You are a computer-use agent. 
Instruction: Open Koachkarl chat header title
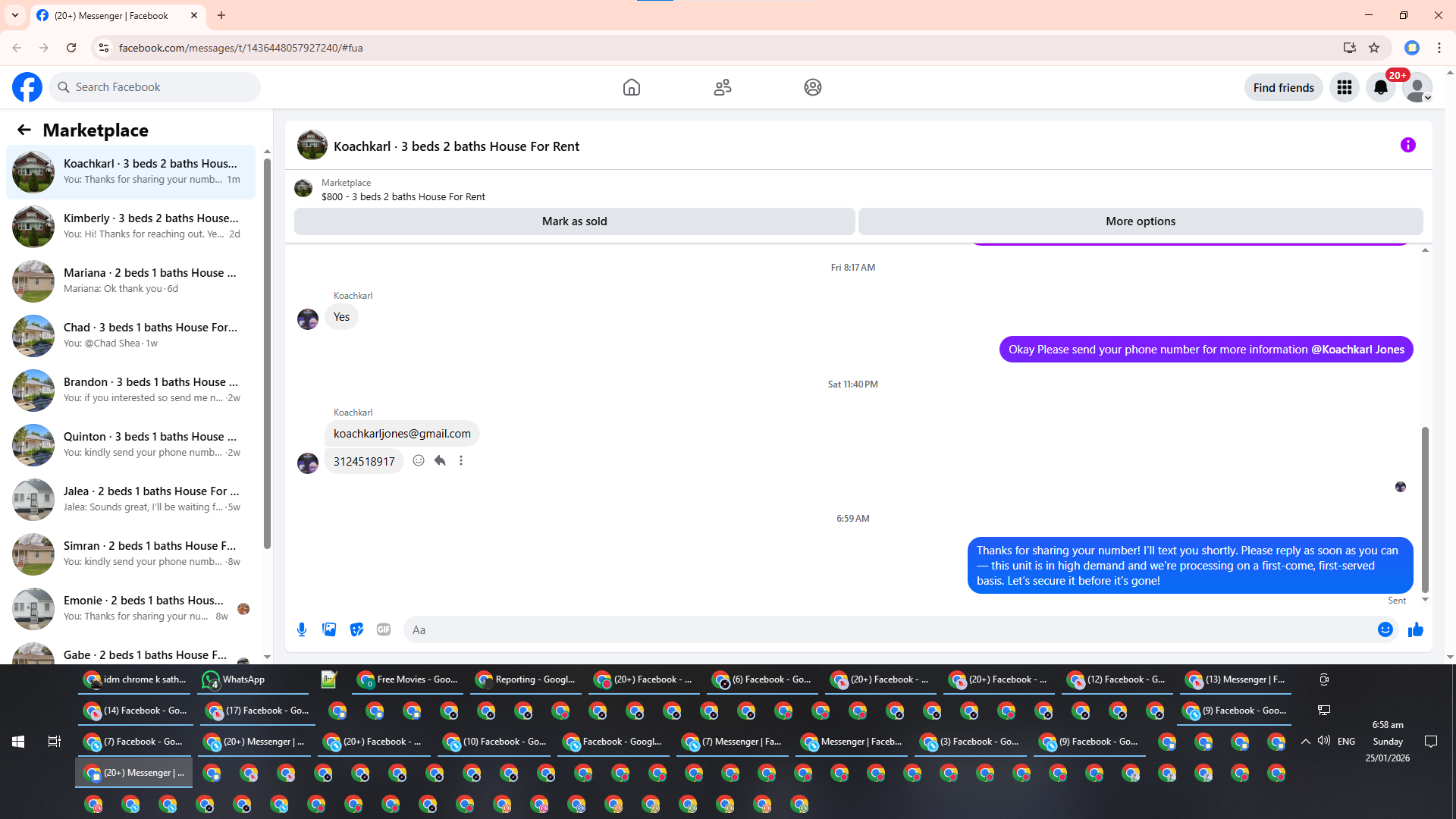click(x=457, y=146)
